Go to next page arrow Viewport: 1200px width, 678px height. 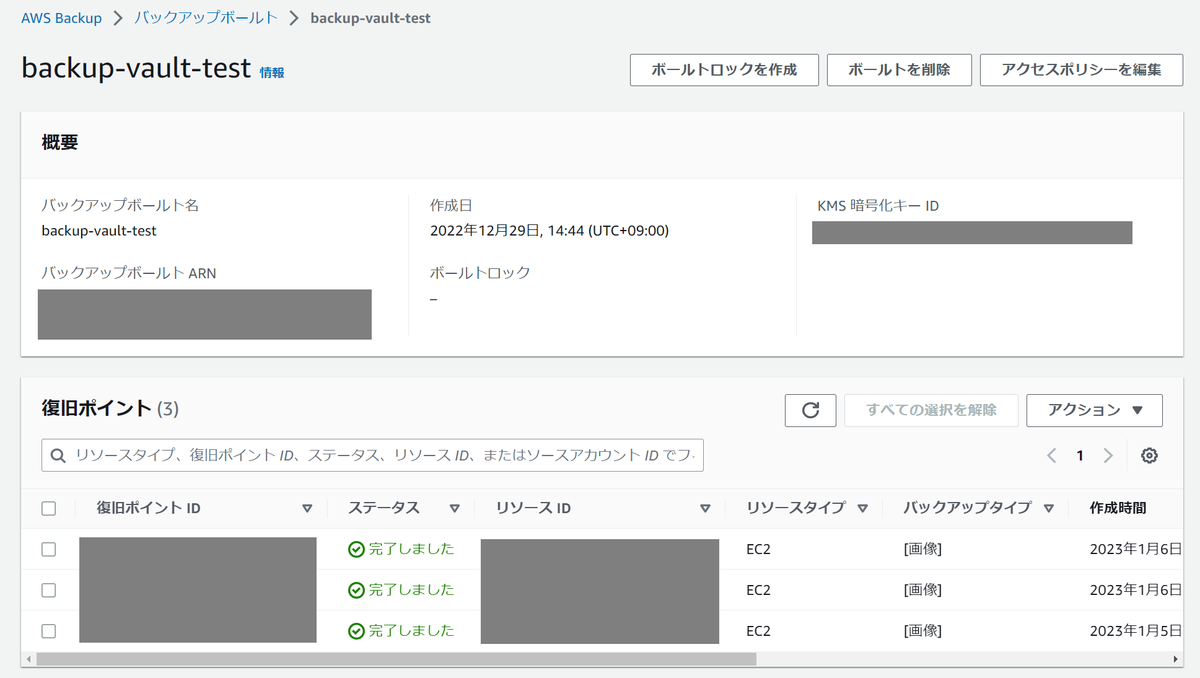coord(1108,456)
